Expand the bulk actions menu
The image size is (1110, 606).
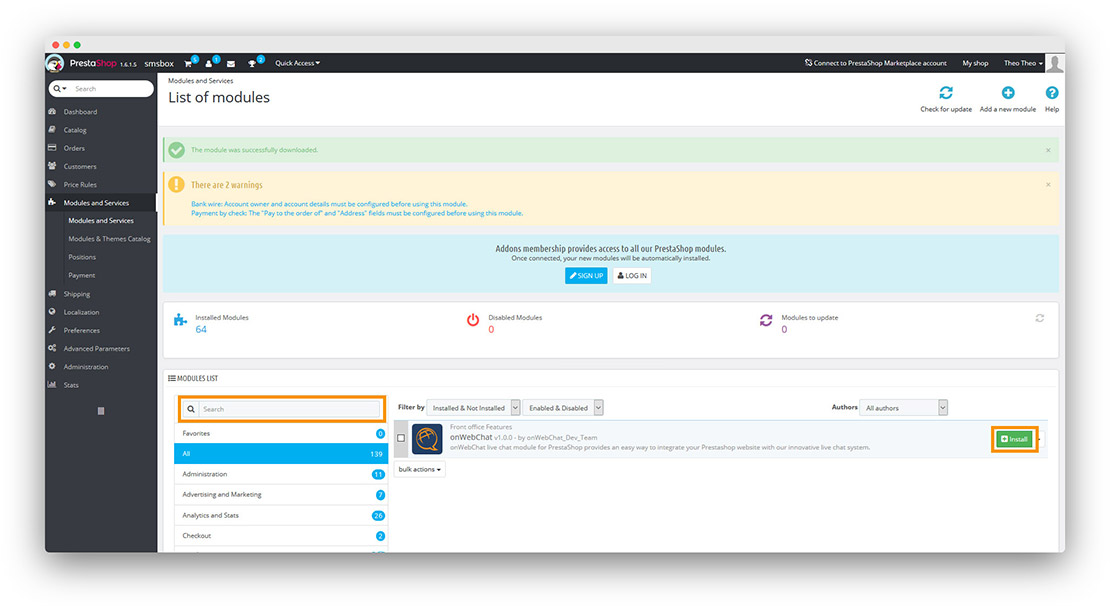[419, 468]
